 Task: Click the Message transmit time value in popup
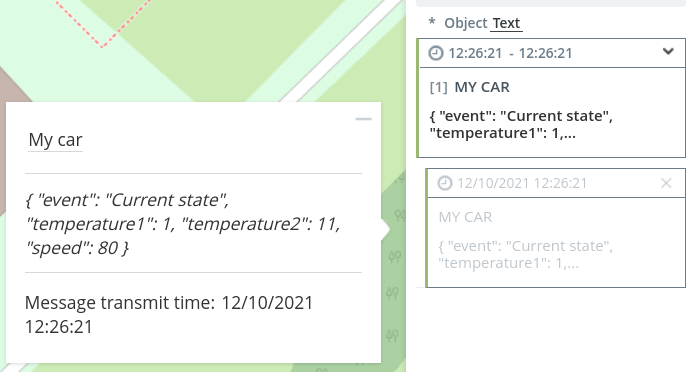click(x=169, y=314)
